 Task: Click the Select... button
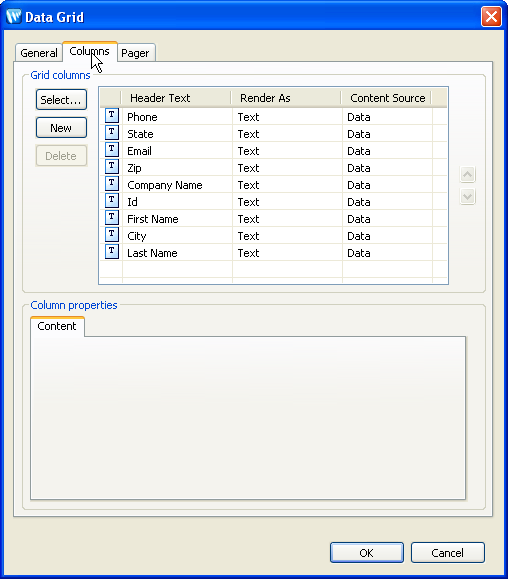[61, 99]
